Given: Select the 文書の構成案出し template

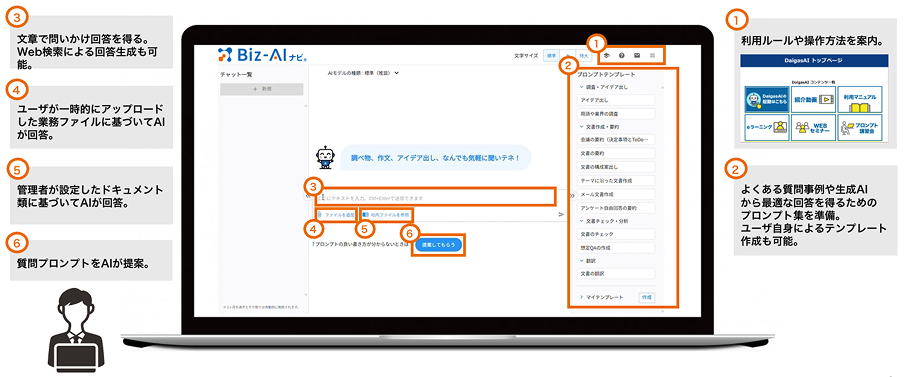Looking at the screenshot, I should click(616, 167).
